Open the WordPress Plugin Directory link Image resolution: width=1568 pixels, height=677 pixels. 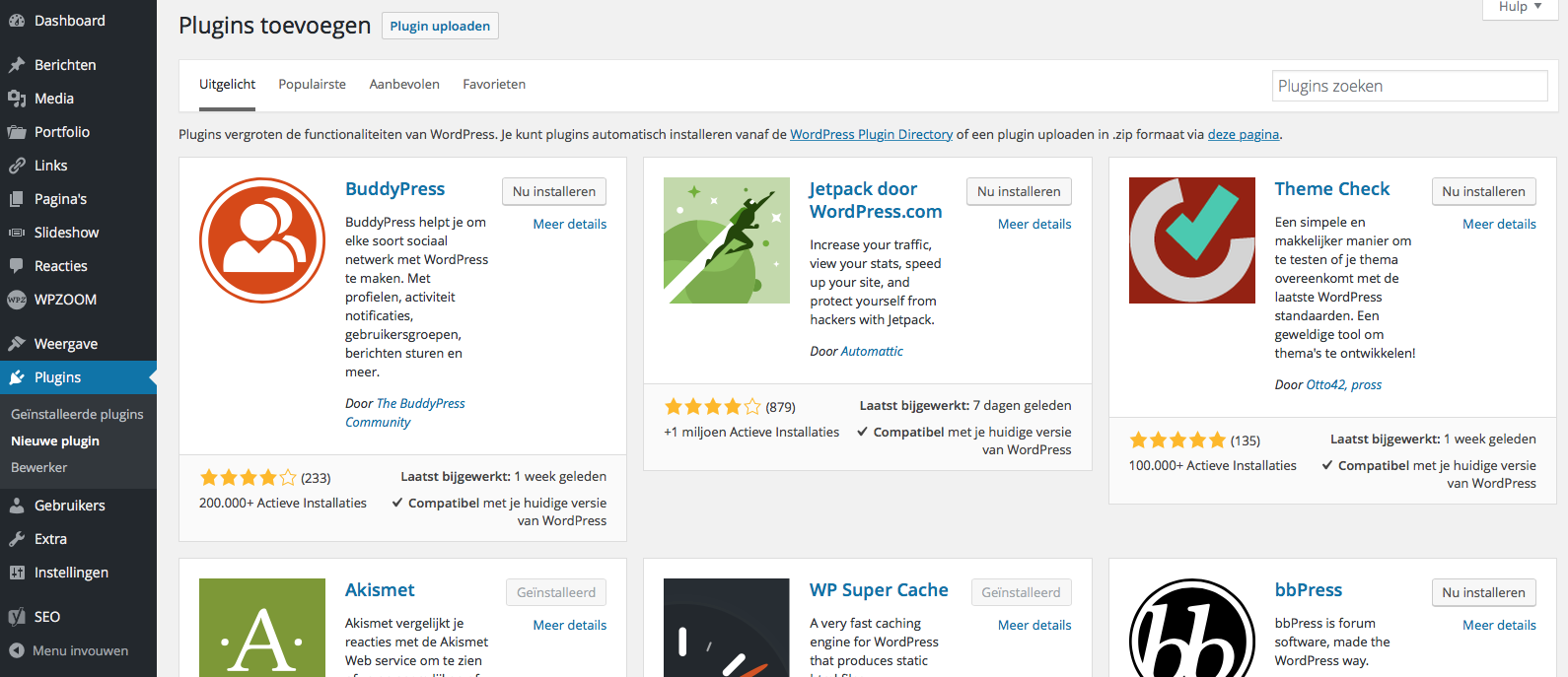tap(872, 135)
